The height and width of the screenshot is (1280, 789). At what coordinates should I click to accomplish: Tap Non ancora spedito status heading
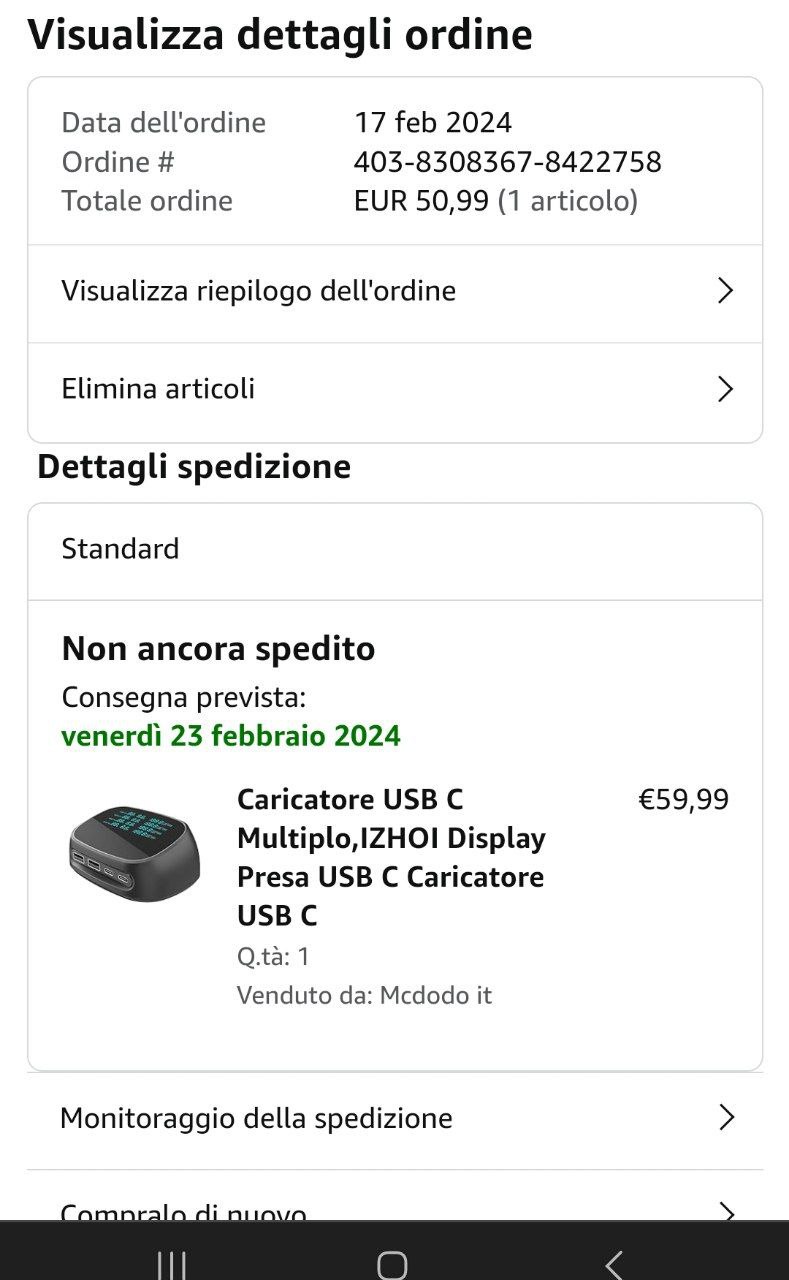point(218,649)
